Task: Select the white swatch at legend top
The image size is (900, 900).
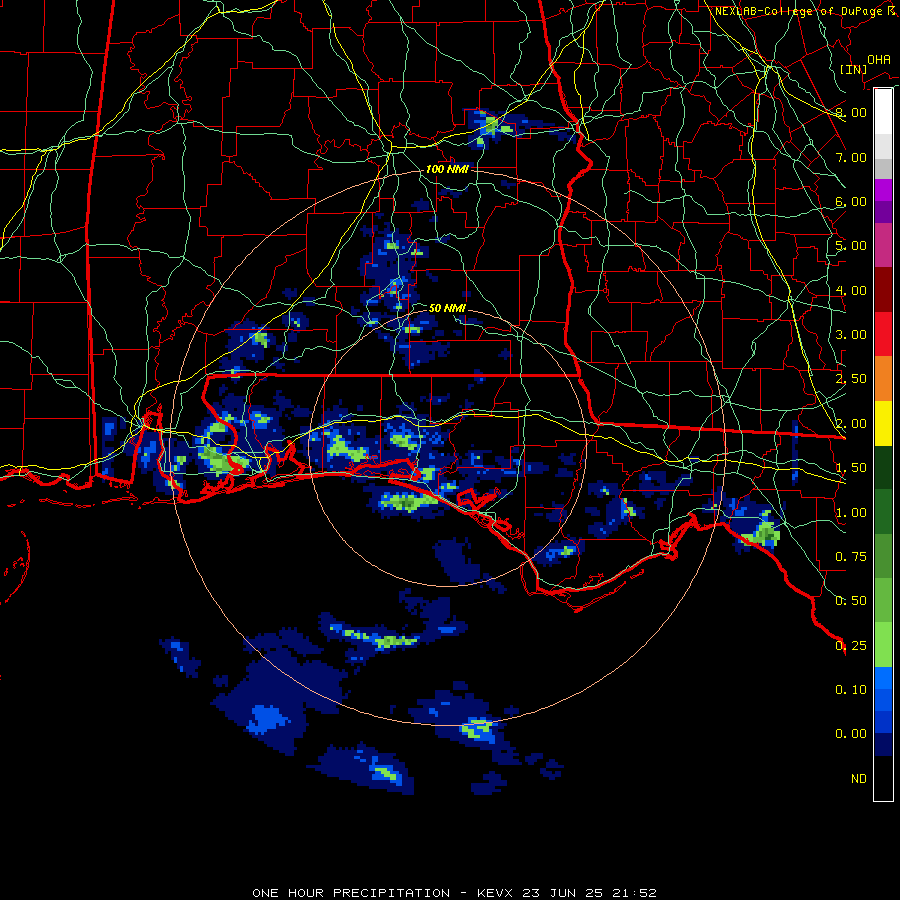Action: pyautogui.click(x=883, y=112)
